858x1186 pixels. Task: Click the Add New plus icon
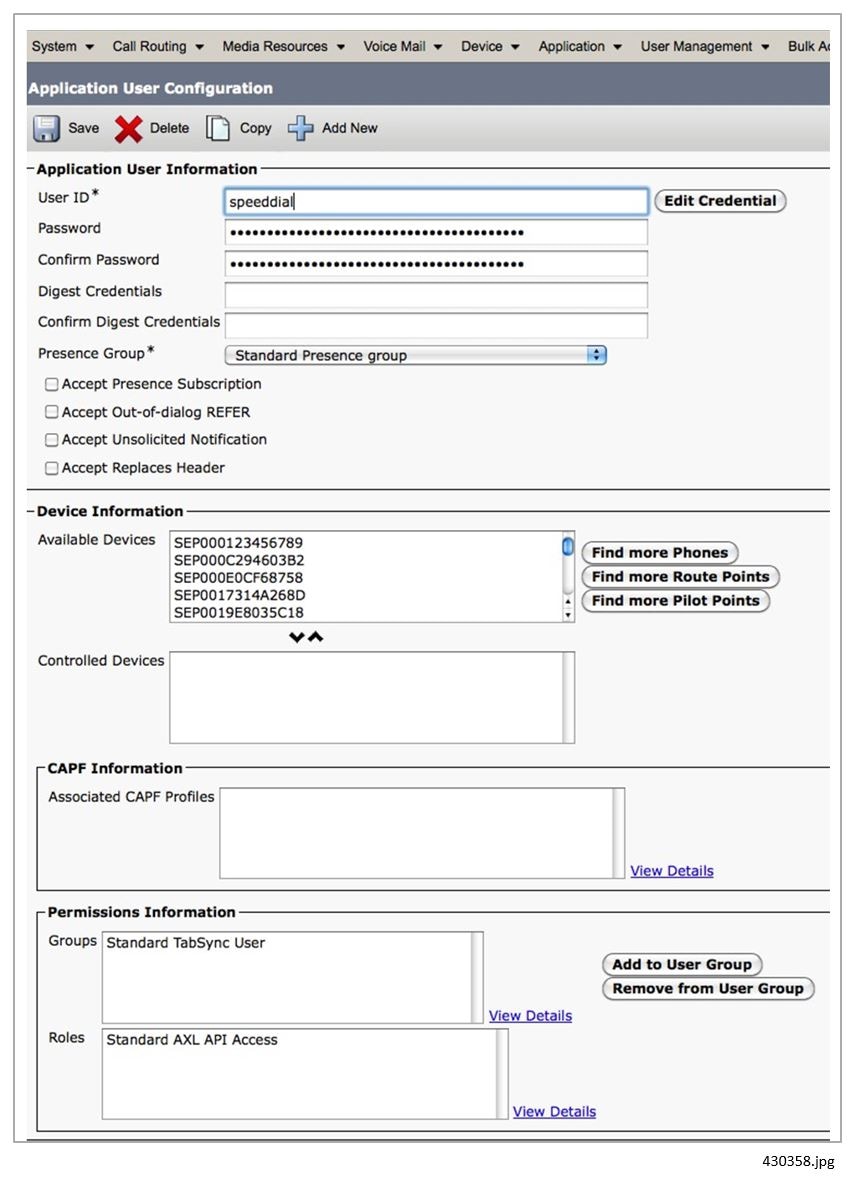[x=301, y=128]
